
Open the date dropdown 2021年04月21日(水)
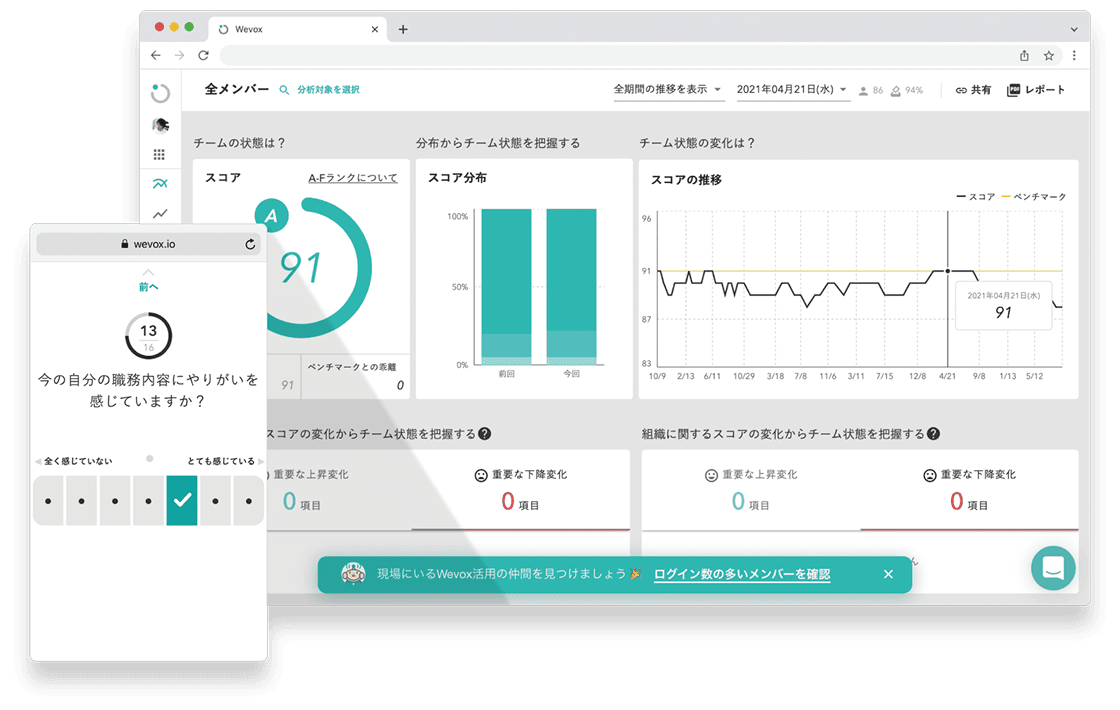tap(792, 90)
